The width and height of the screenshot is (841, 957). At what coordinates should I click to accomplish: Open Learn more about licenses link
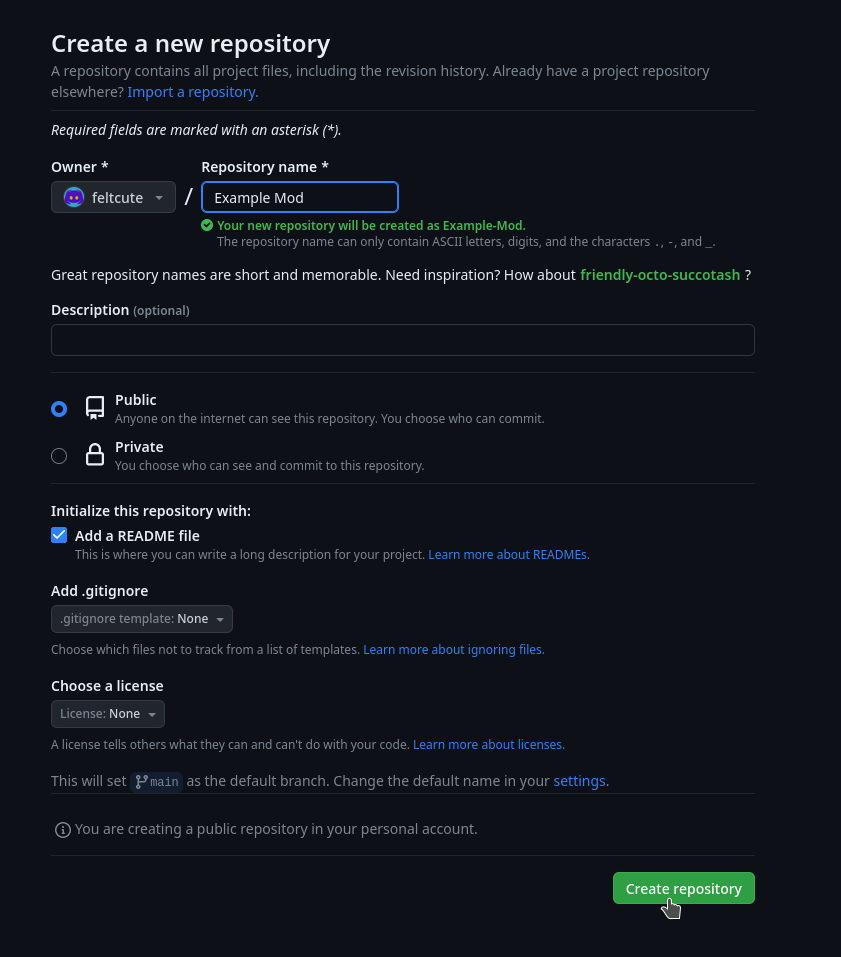tap(488, 744)
